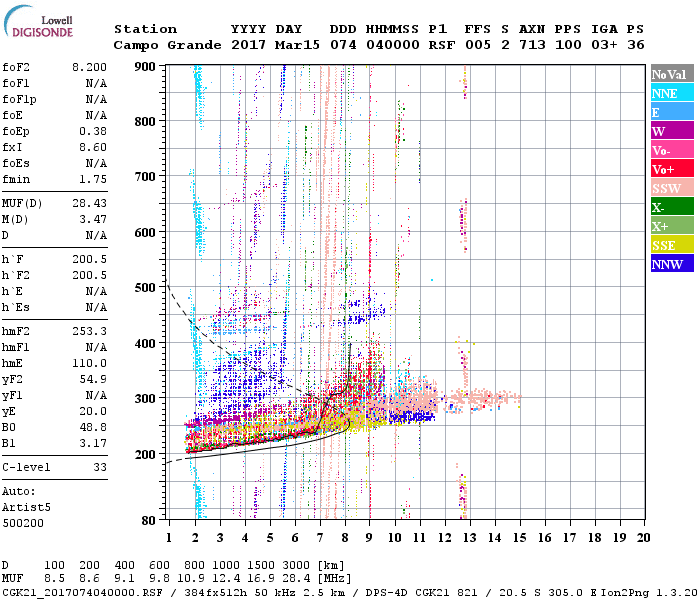Click the 20 MHz frequency axis tick
The width and height of the screenshot is (700, 600).
pyautogui.click(x=642, y=538)
